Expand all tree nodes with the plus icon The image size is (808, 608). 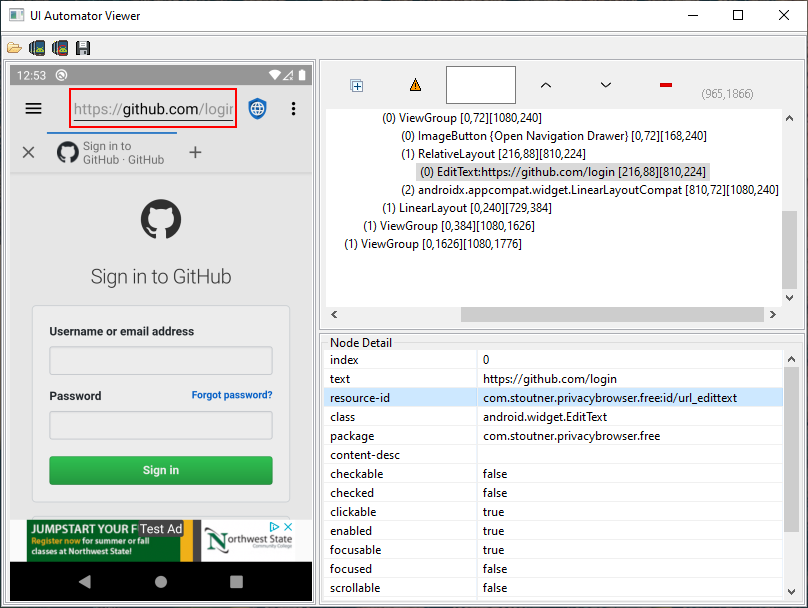click(x=357, y=86)
